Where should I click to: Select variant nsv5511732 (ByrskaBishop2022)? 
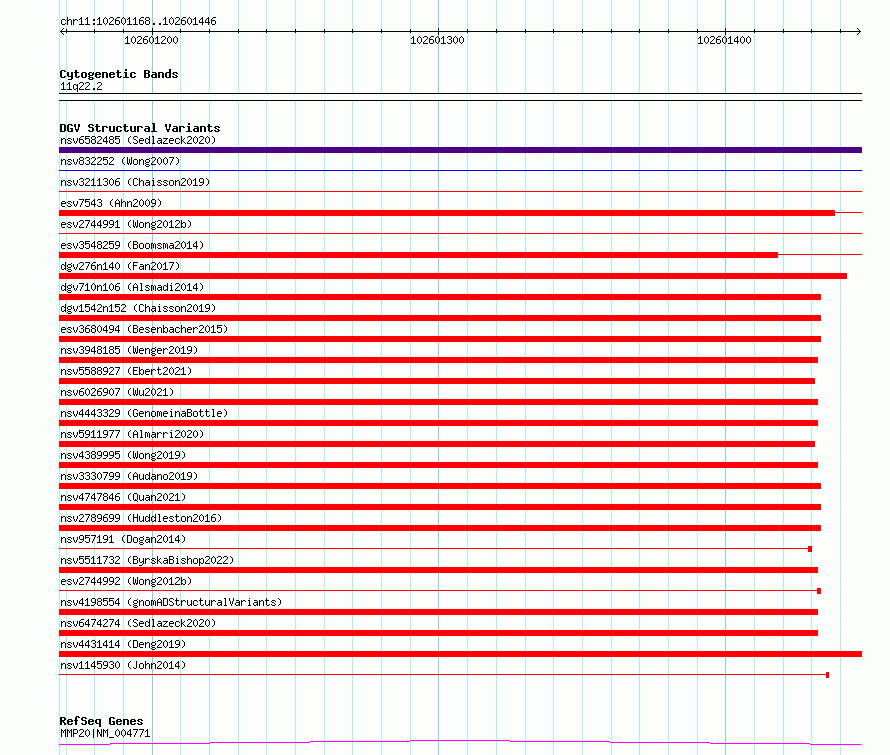click(x=147, y=560)
